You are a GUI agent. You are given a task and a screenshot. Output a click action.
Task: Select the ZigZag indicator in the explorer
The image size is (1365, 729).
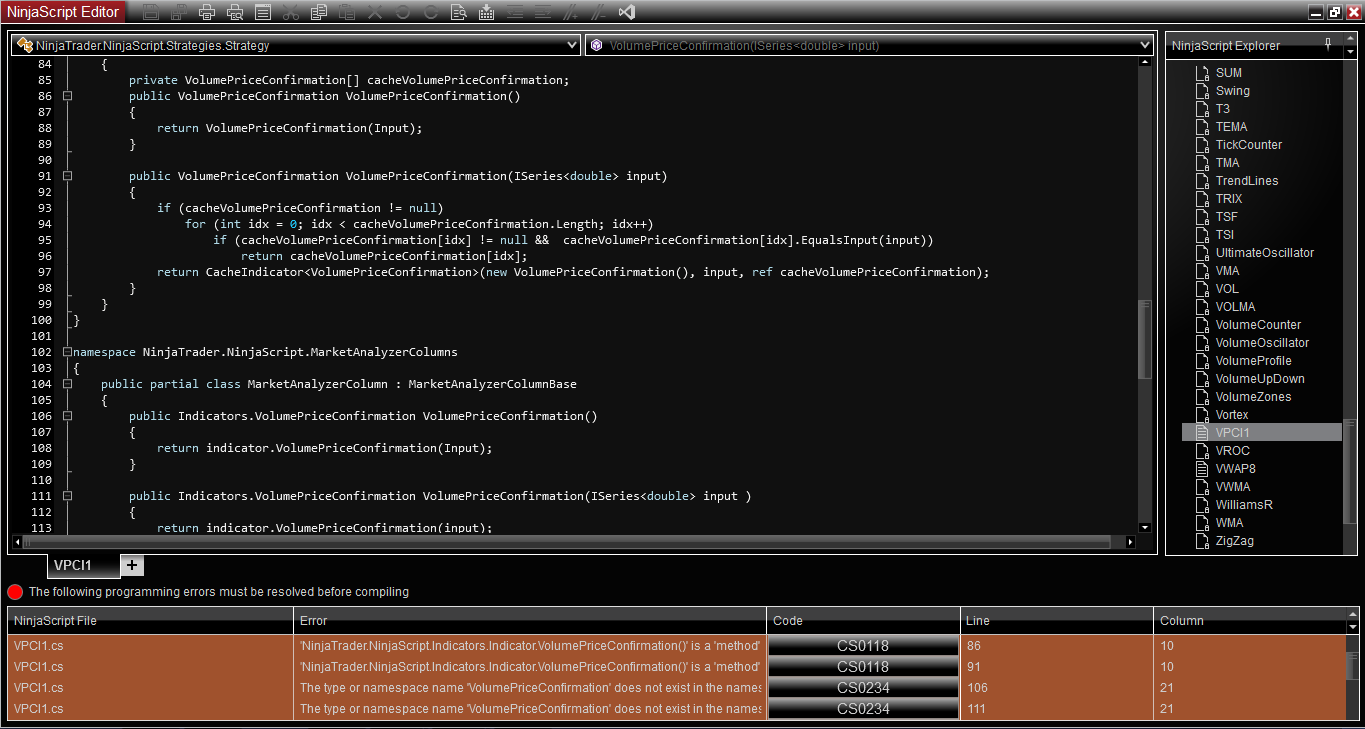click(x=1234, y=541)
